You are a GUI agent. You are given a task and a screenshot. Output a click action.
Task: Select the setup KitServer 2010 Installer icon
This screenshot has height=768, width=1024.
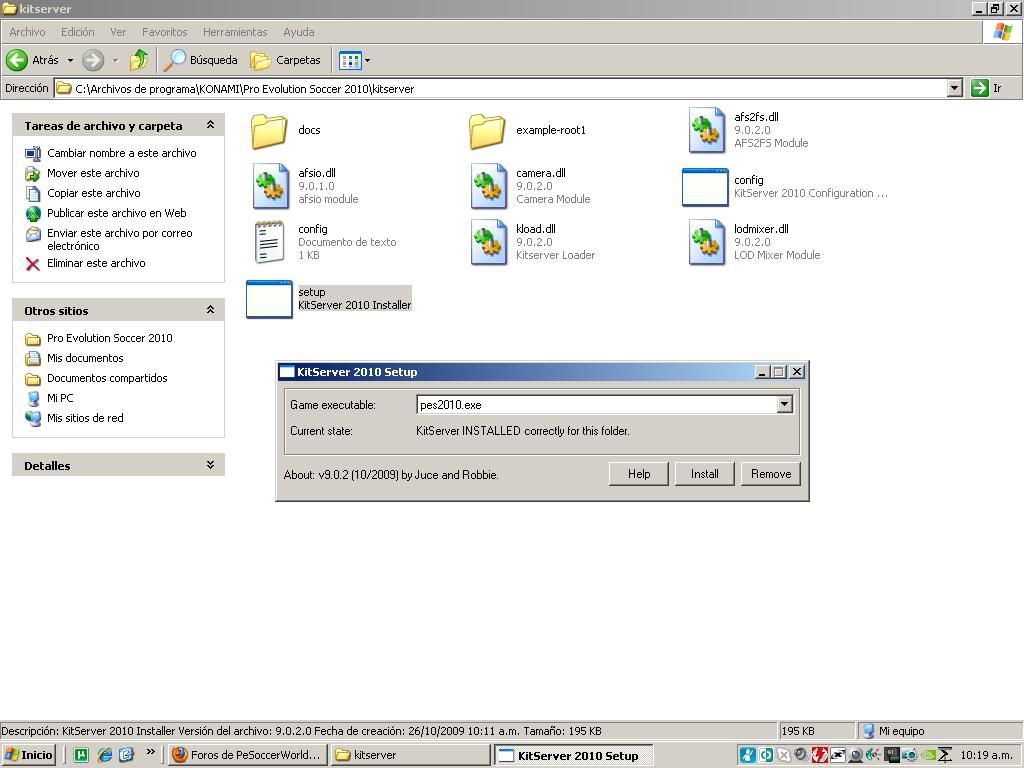269,299
